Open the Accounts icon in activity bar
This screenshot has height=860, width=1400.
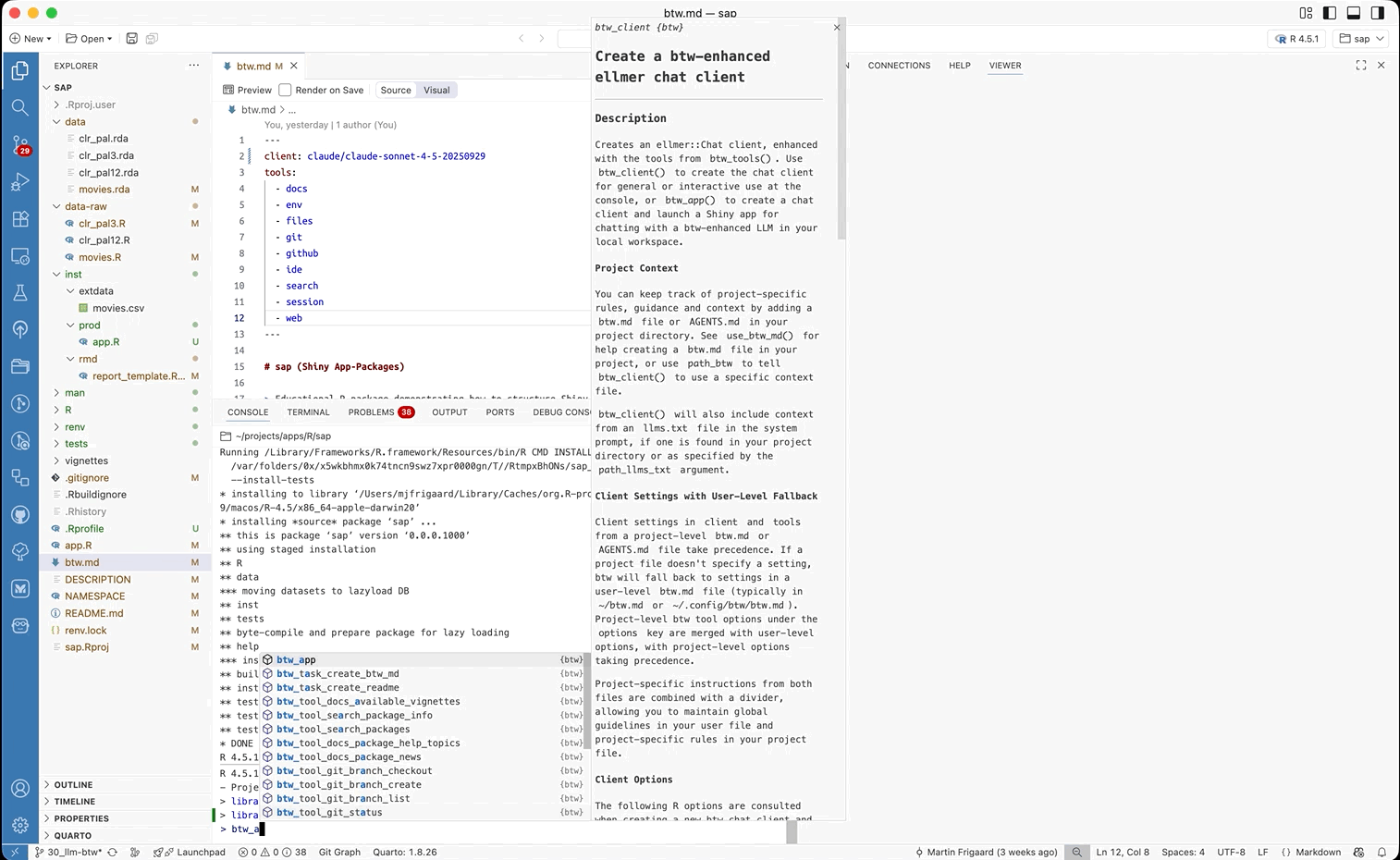coord(19,789)
